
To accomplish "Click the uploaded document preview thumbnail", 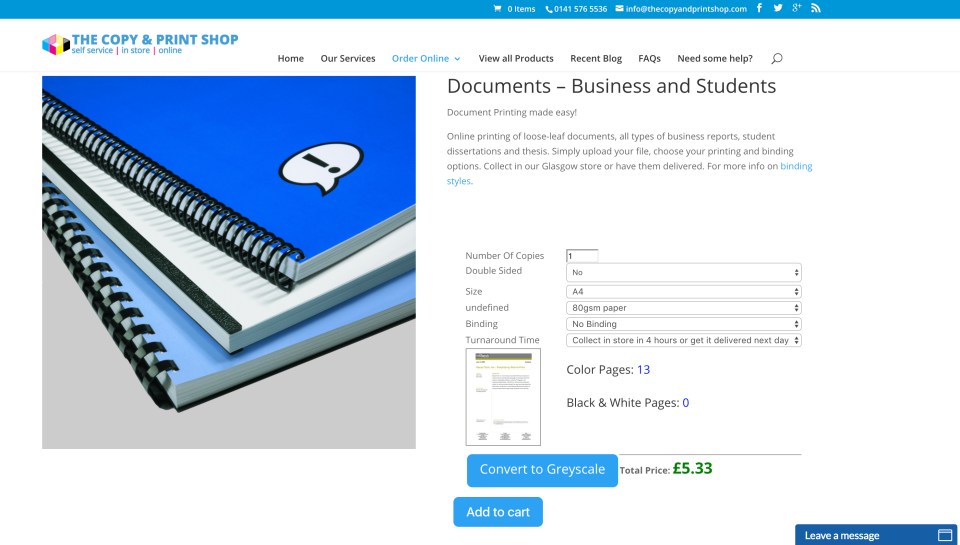I will [503, 397].
